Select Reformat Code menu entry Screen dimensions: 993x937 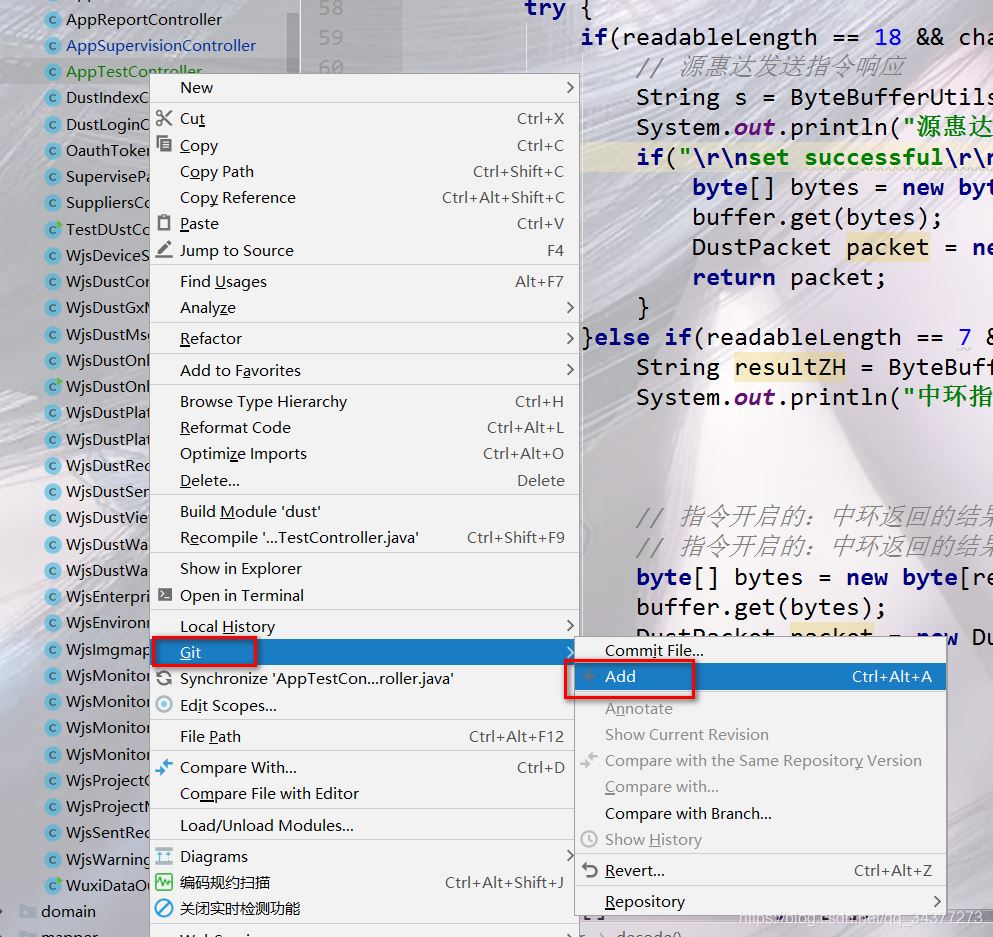[x=235, y=428]
